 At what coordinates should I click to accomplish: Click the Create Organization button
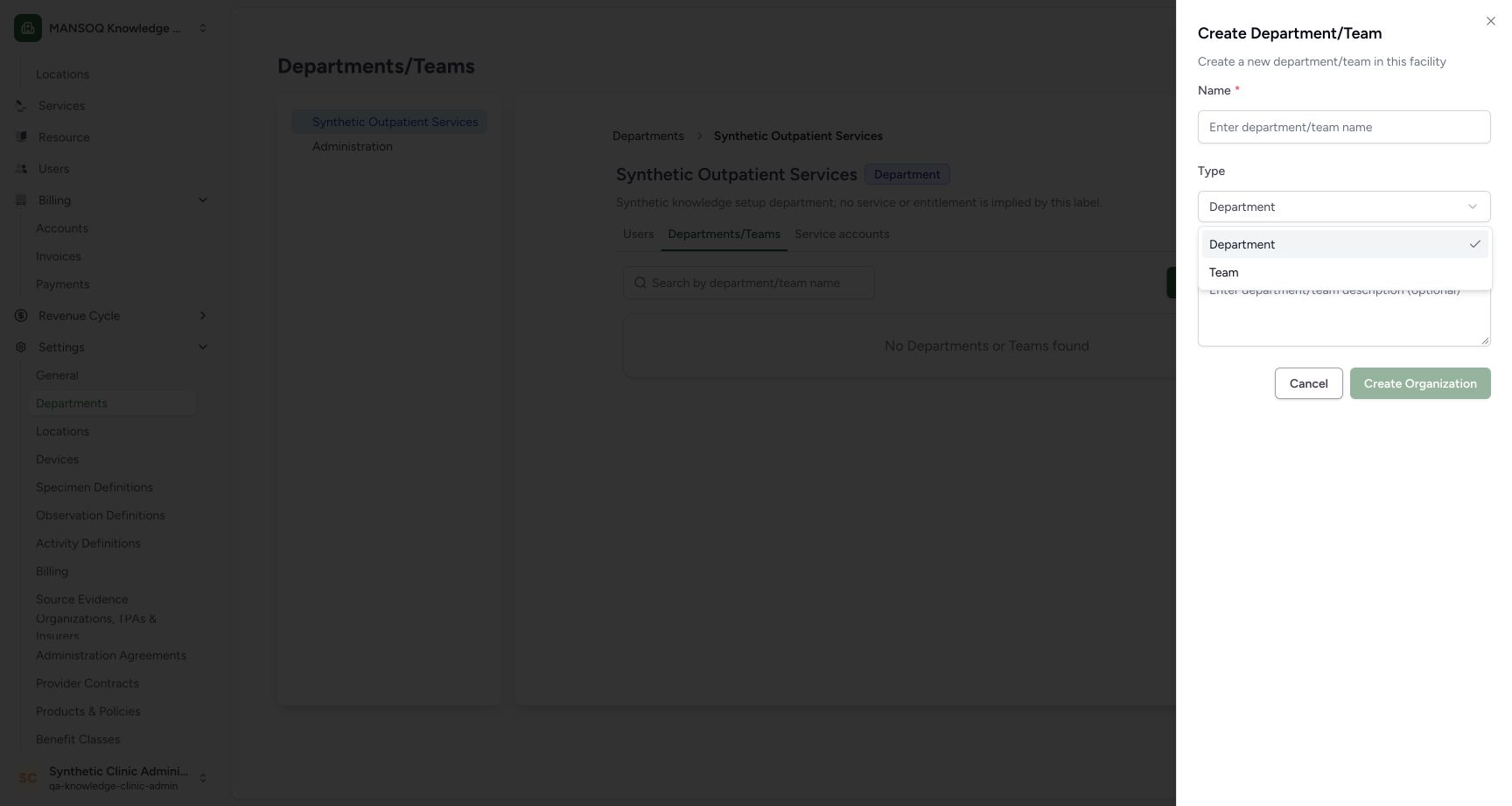click(x=1420, y=383)
